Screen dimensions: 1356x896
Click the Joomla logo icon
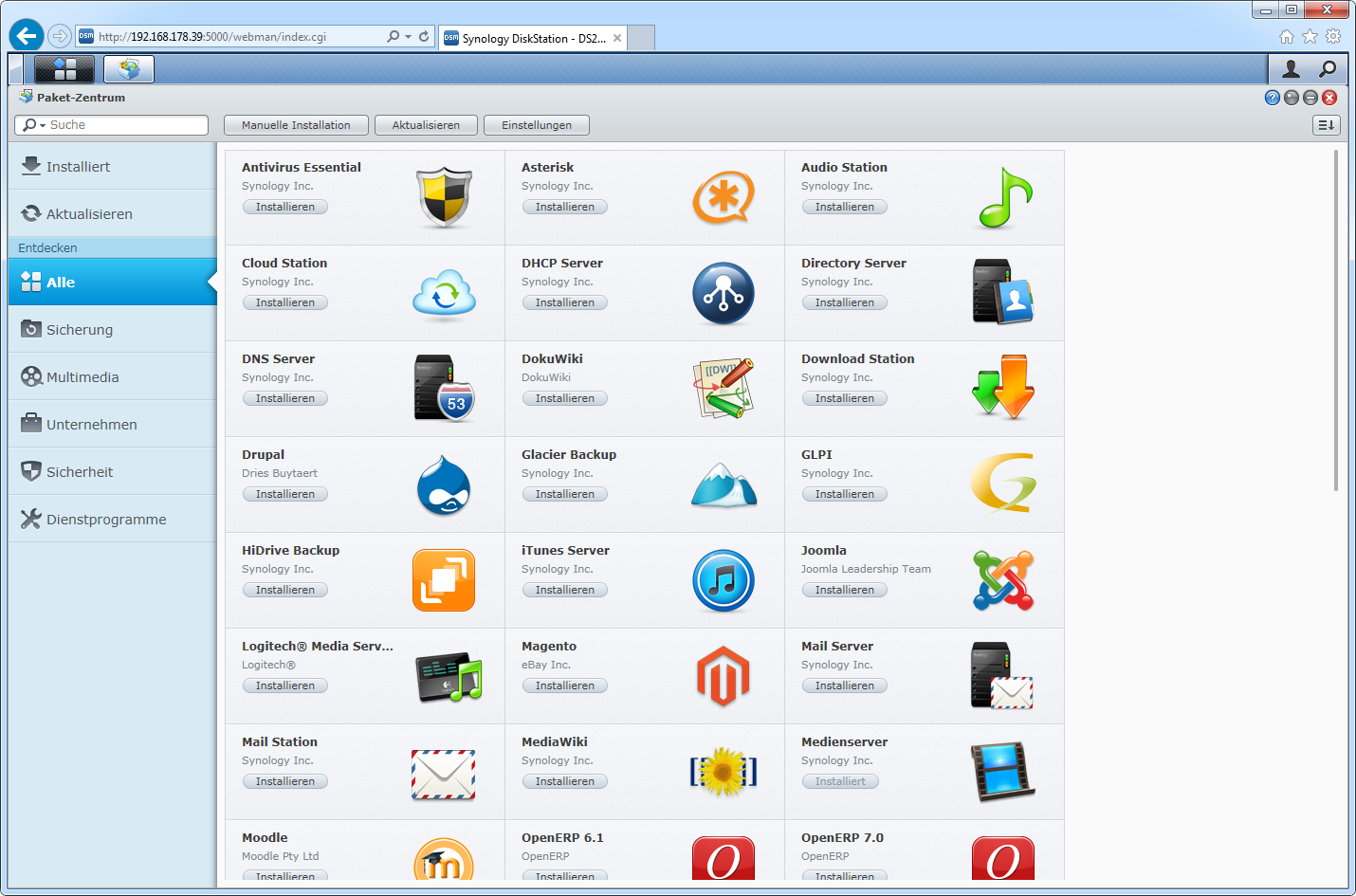(x=1003, y=580)
